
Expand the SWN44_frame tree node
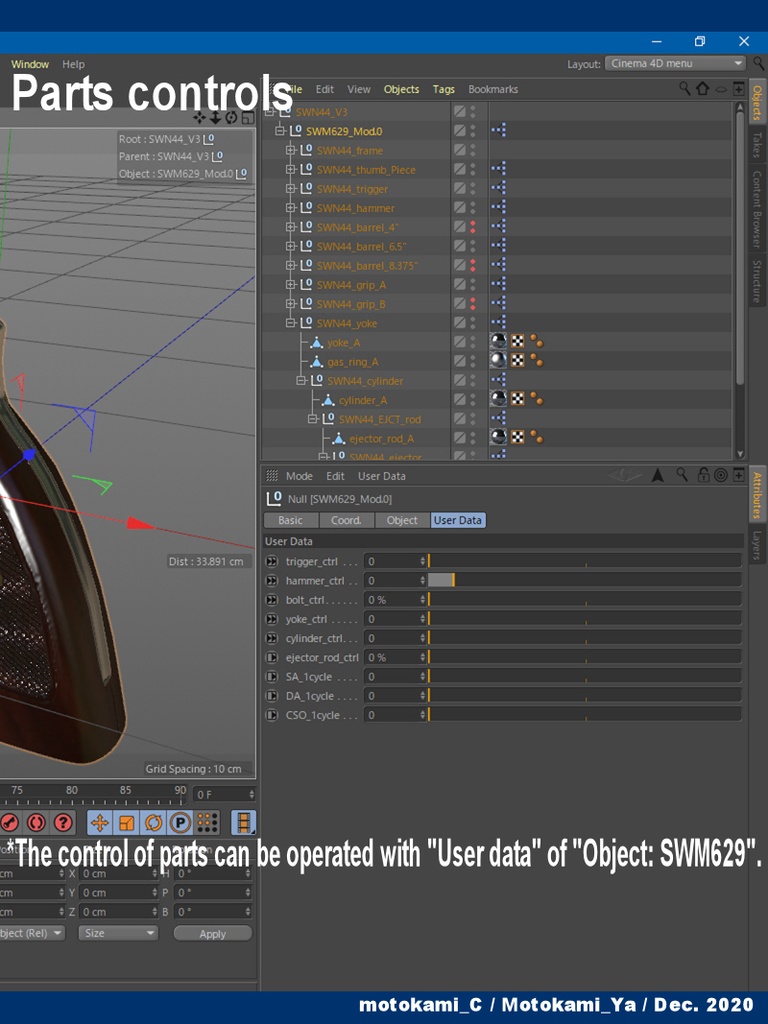click(x=291, y=150)
